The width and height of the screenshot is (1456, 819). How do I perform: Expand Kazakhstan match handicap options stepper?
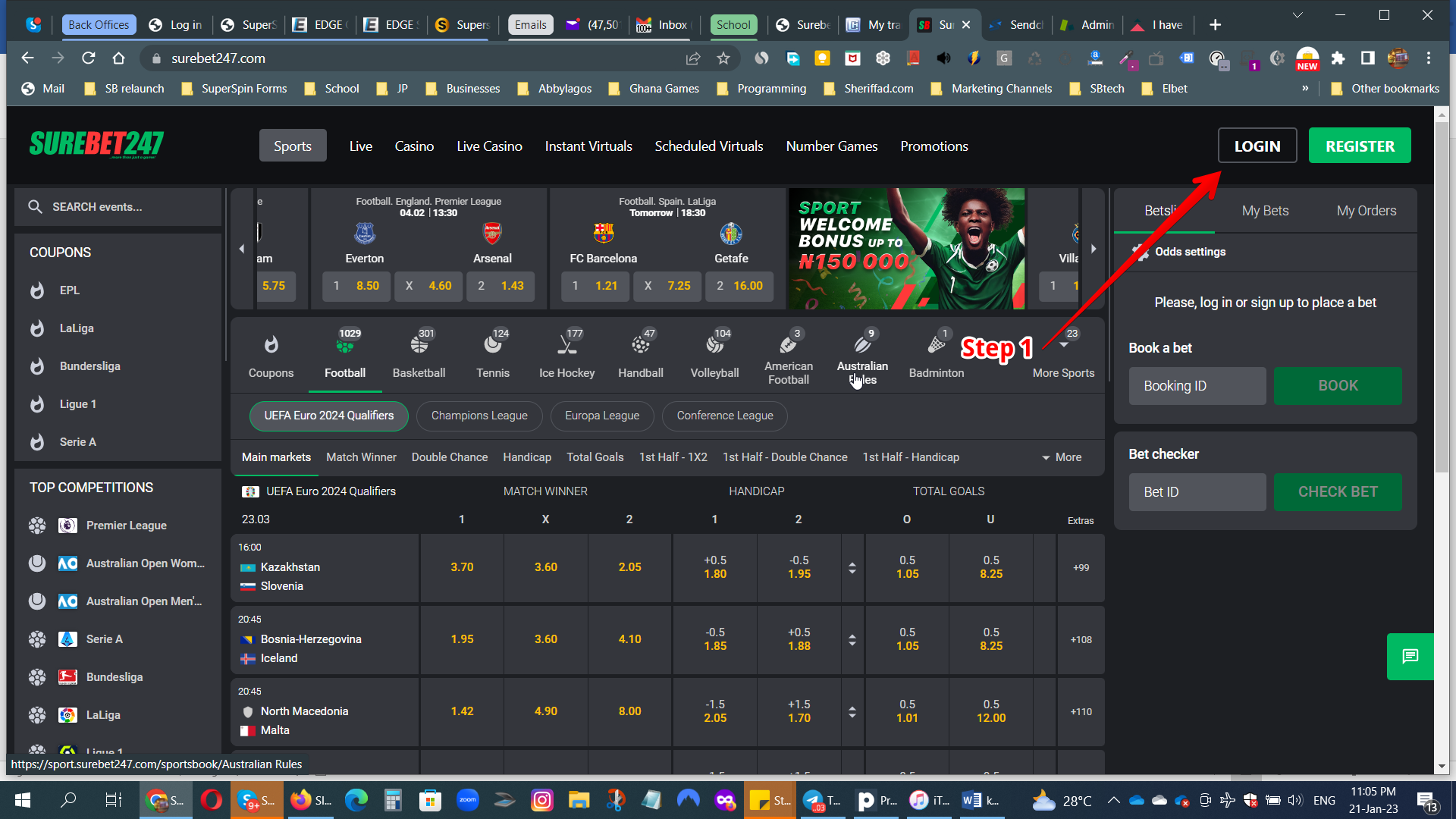click(852, 568)
